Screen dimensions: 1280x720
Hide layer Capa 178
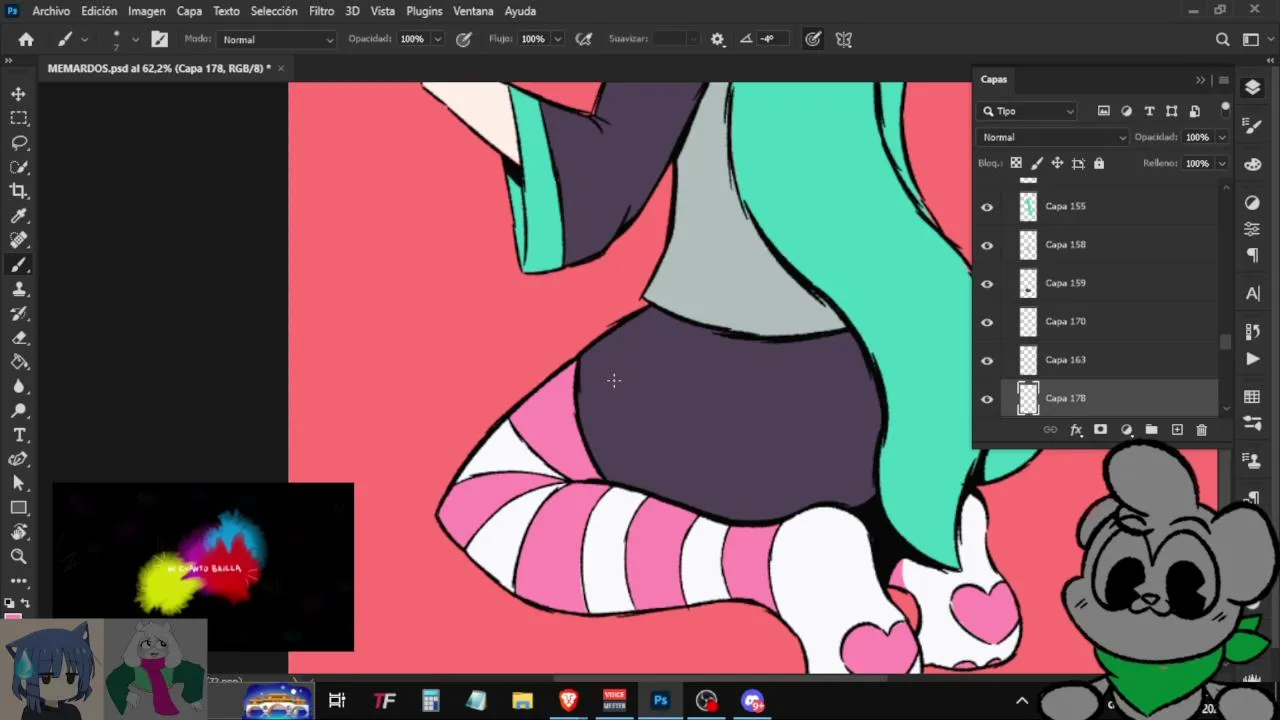click(x=987, y=399)
